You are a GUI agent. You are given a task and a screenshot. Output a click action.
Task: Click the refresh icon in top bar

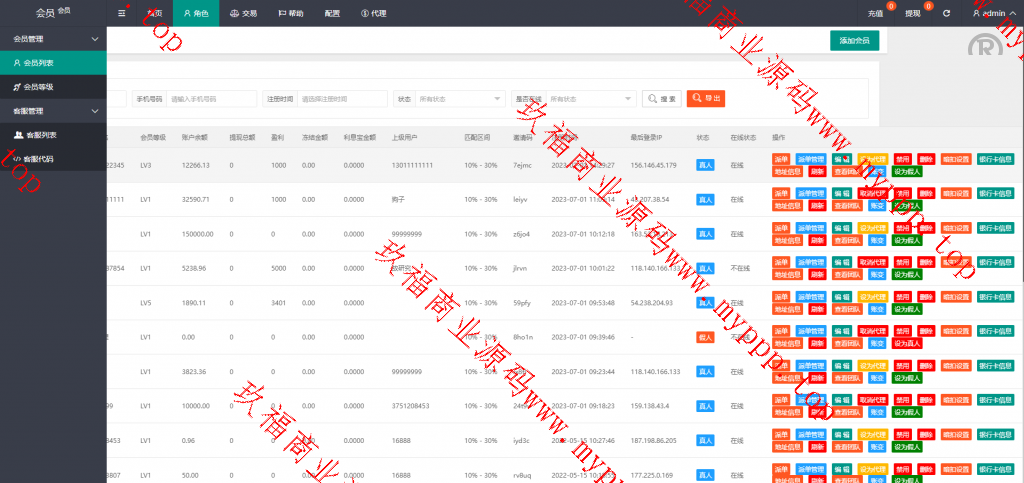click(x=946, y=13)
